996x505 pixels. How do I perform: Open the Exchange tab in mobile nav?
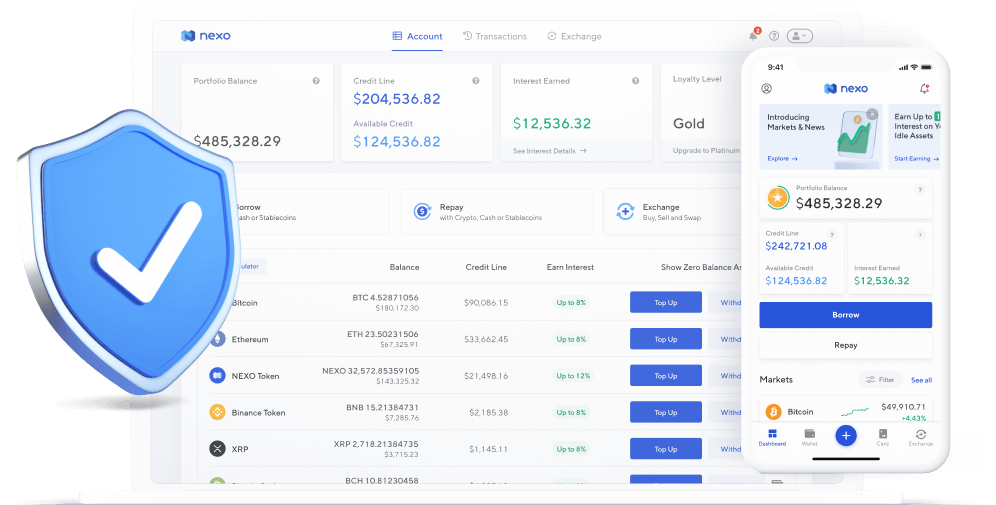tap(920, 438)
